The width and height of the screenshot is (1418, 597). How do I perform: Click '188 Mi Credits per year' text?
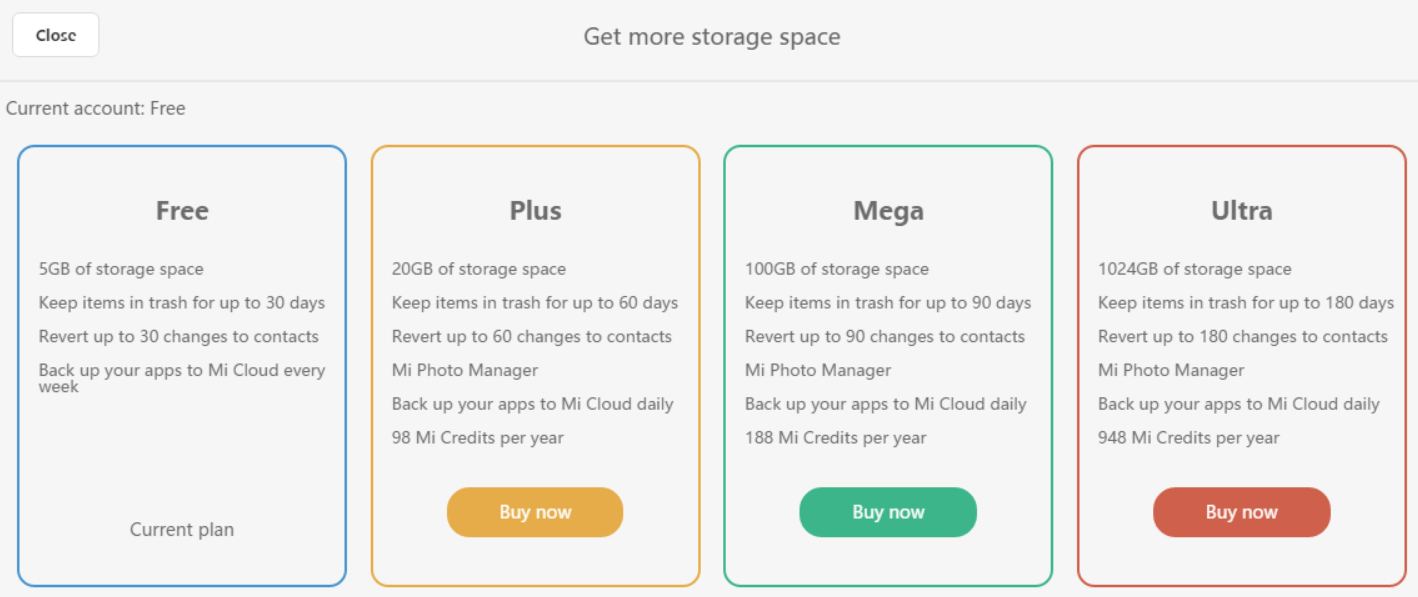[x=835, y=438]
